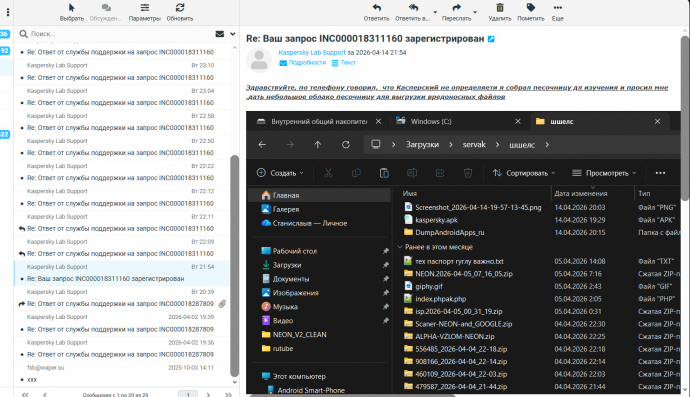Open message in new window icon
Image resolution: width=690 pixels, height=397 pixels.
(492, 39)
